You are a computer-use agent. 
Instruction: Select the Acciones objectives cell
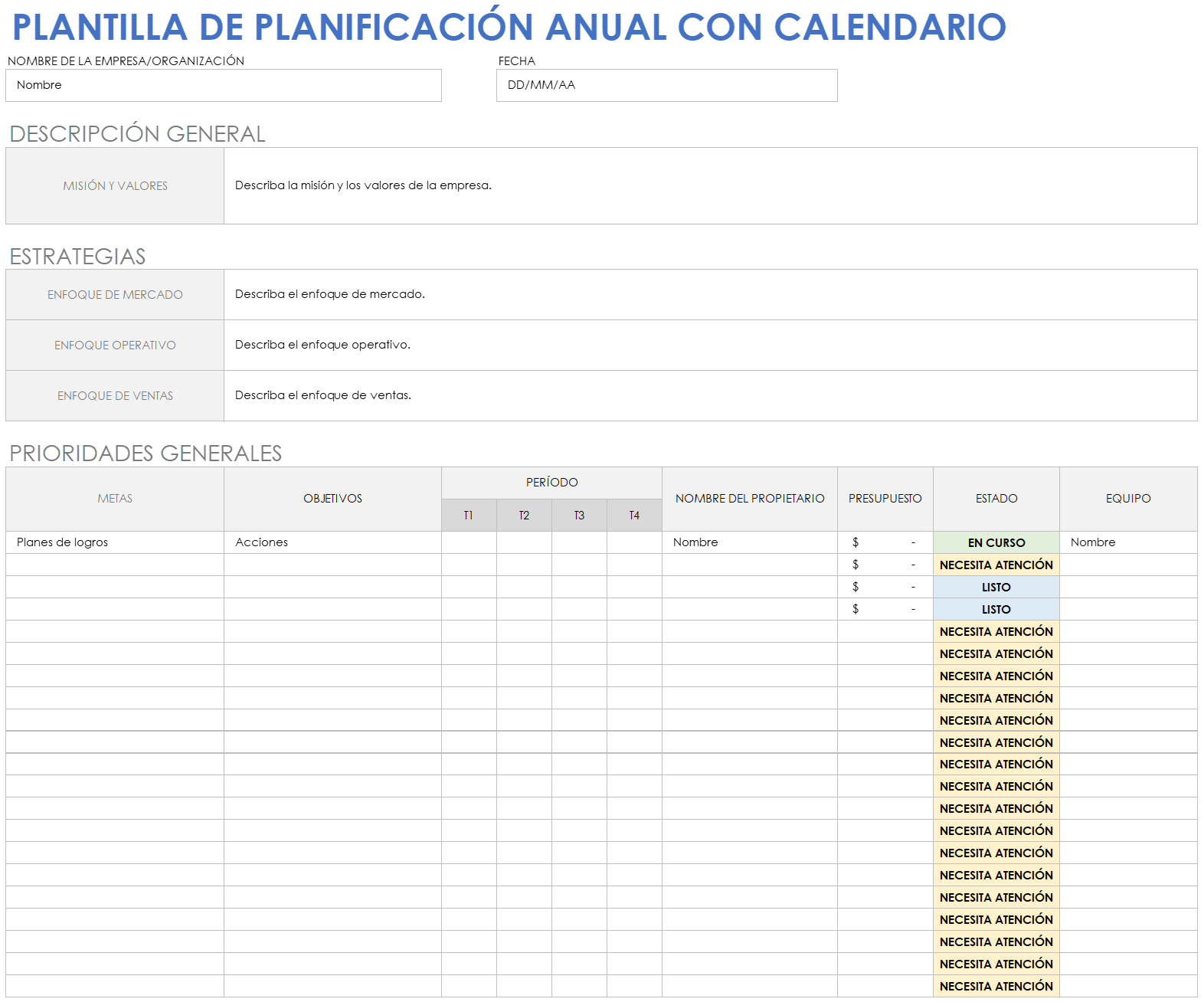pyautogui.click(x=332, y=542)
